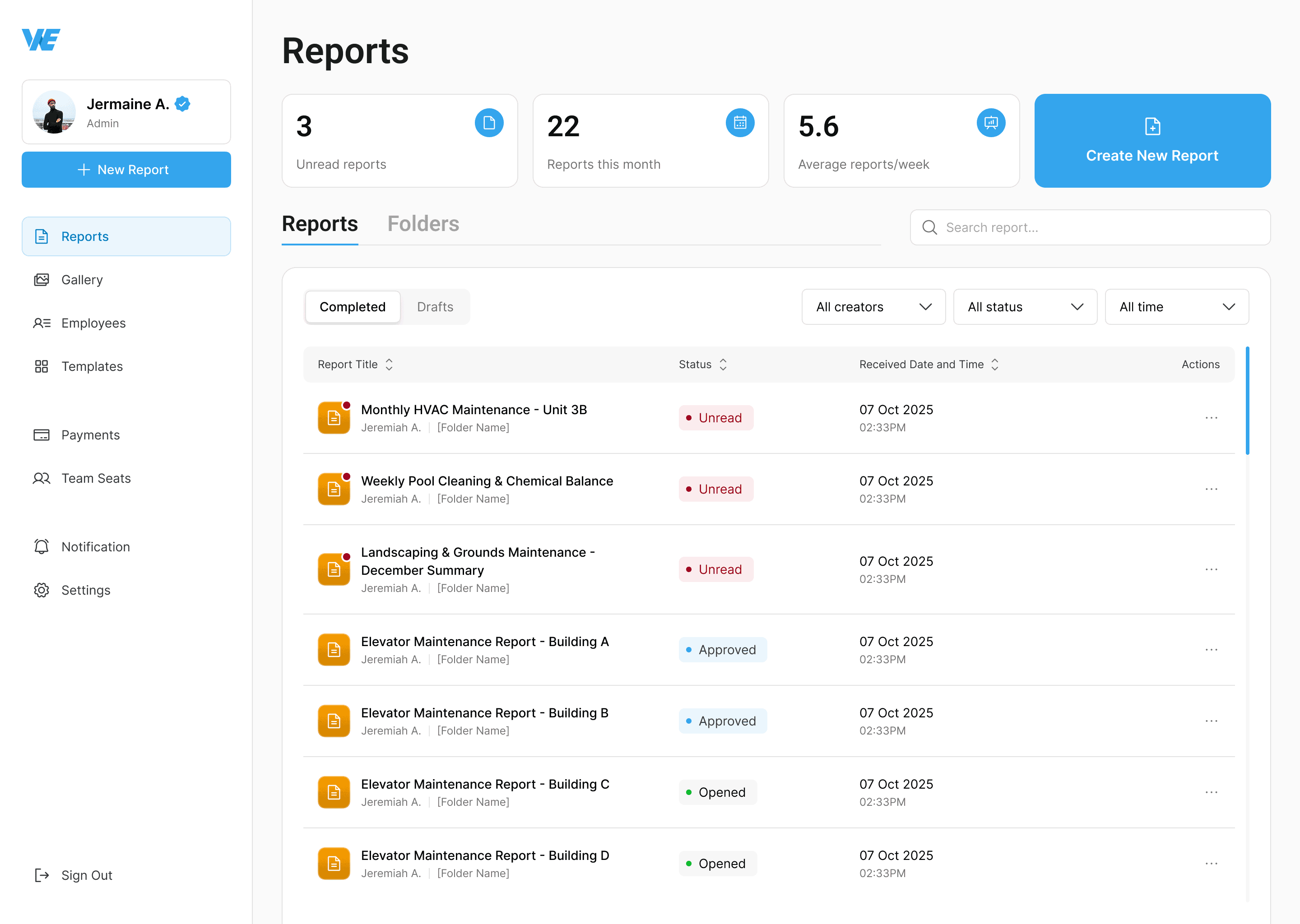
Task: Open Templates grid icon in sidebar
Action: 42,366
